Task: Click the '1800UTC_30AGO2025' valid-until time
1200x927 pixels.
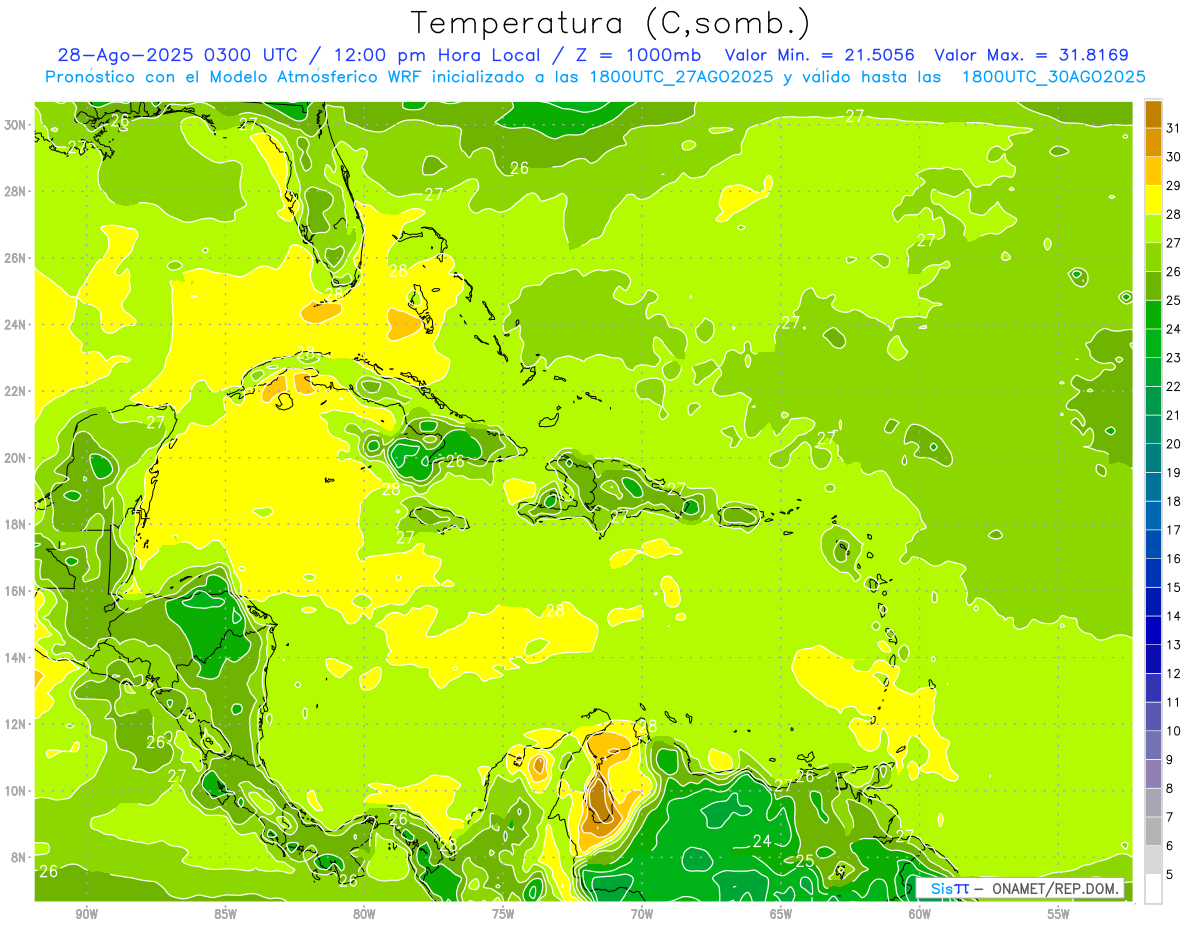Action: pyautogui.click(x=1053, y=77)
